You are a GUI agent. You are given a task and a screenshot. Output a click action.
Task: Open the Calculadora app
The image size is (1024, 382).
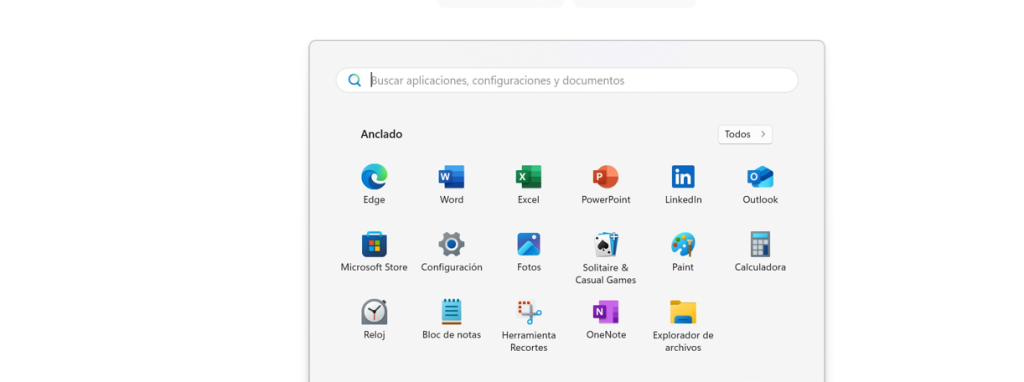pos(760,245)
